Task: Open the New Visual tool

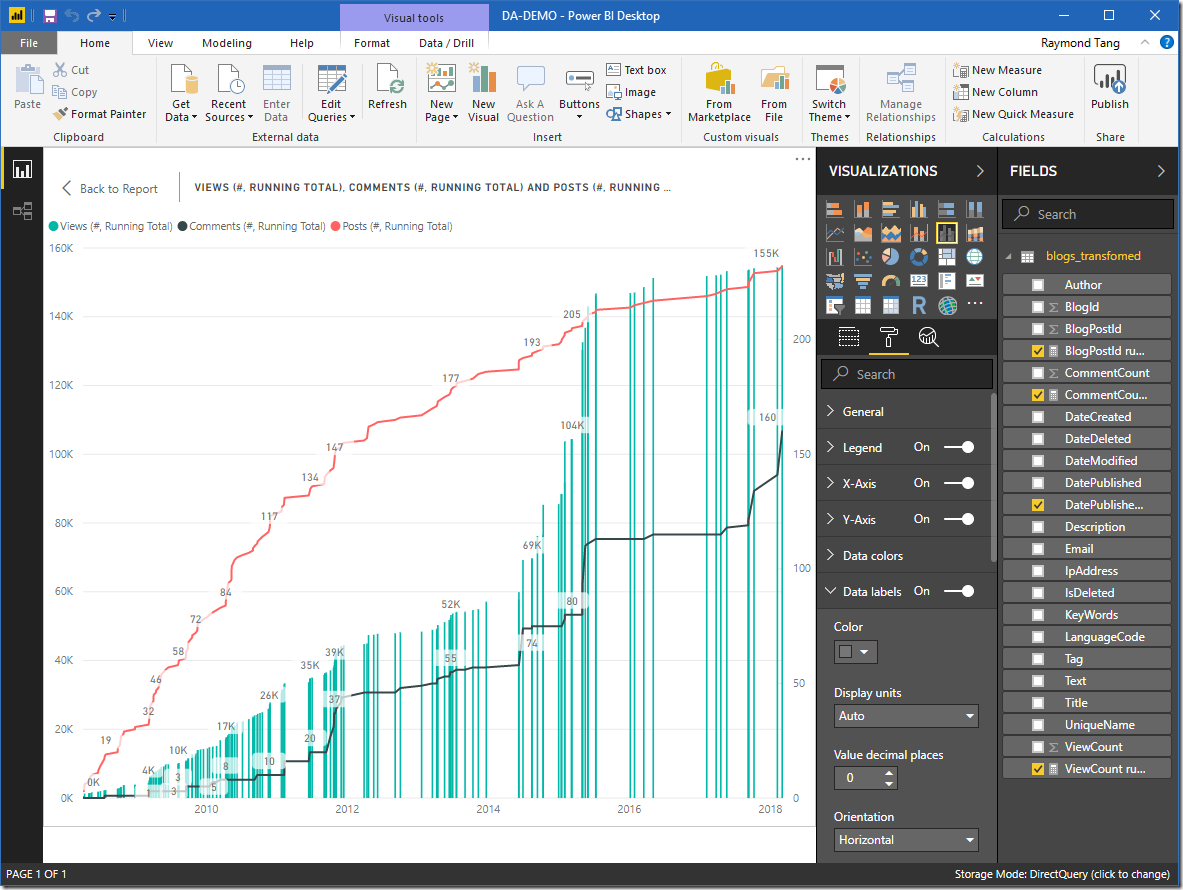Action: tap(483, 80)
